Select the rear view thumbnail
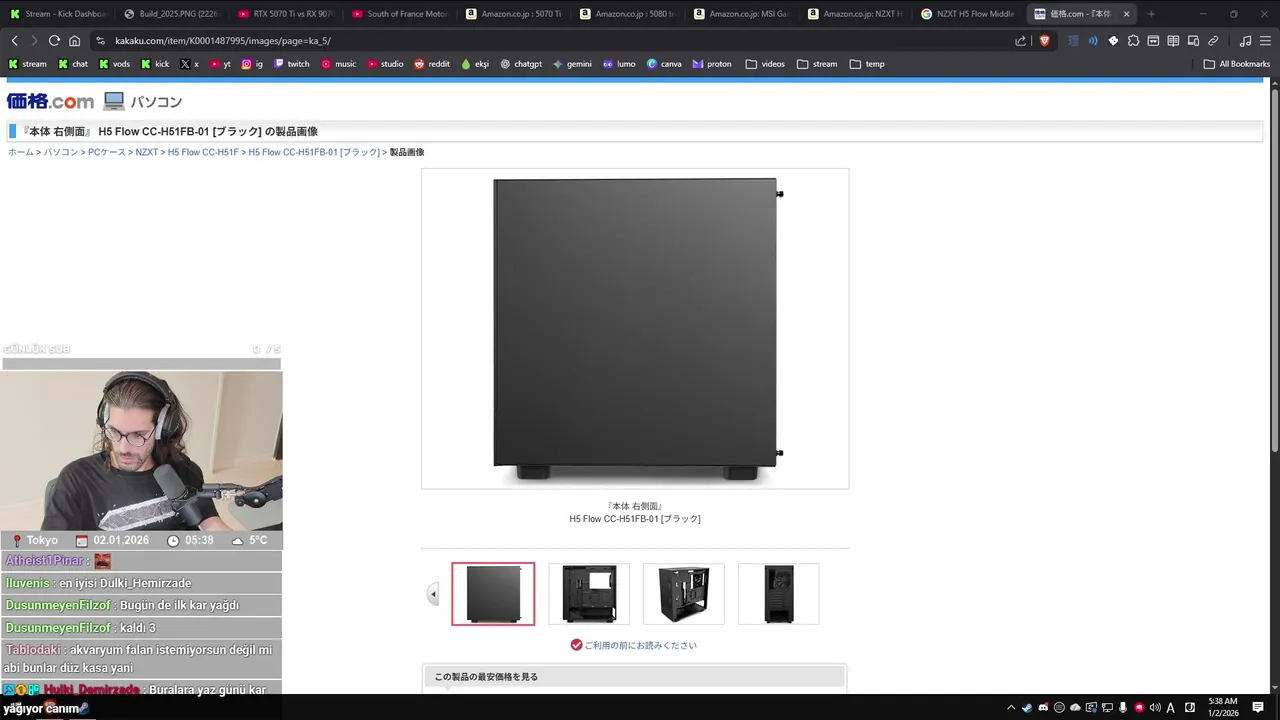1280x720 pixels. [x=778, y=594]
